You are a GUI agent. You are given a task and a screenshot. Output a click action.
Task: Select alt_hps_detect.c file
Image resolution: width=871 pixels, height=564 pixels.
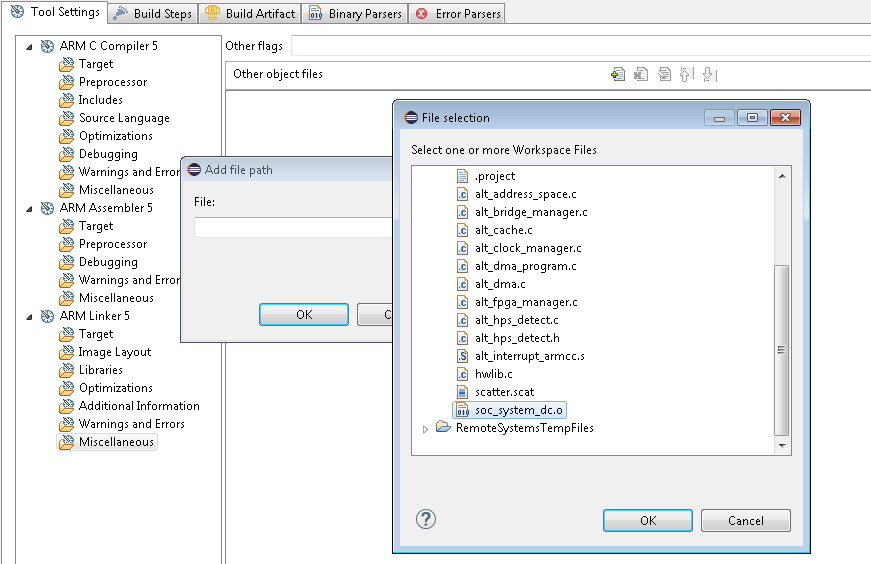(x=517, y=320)
